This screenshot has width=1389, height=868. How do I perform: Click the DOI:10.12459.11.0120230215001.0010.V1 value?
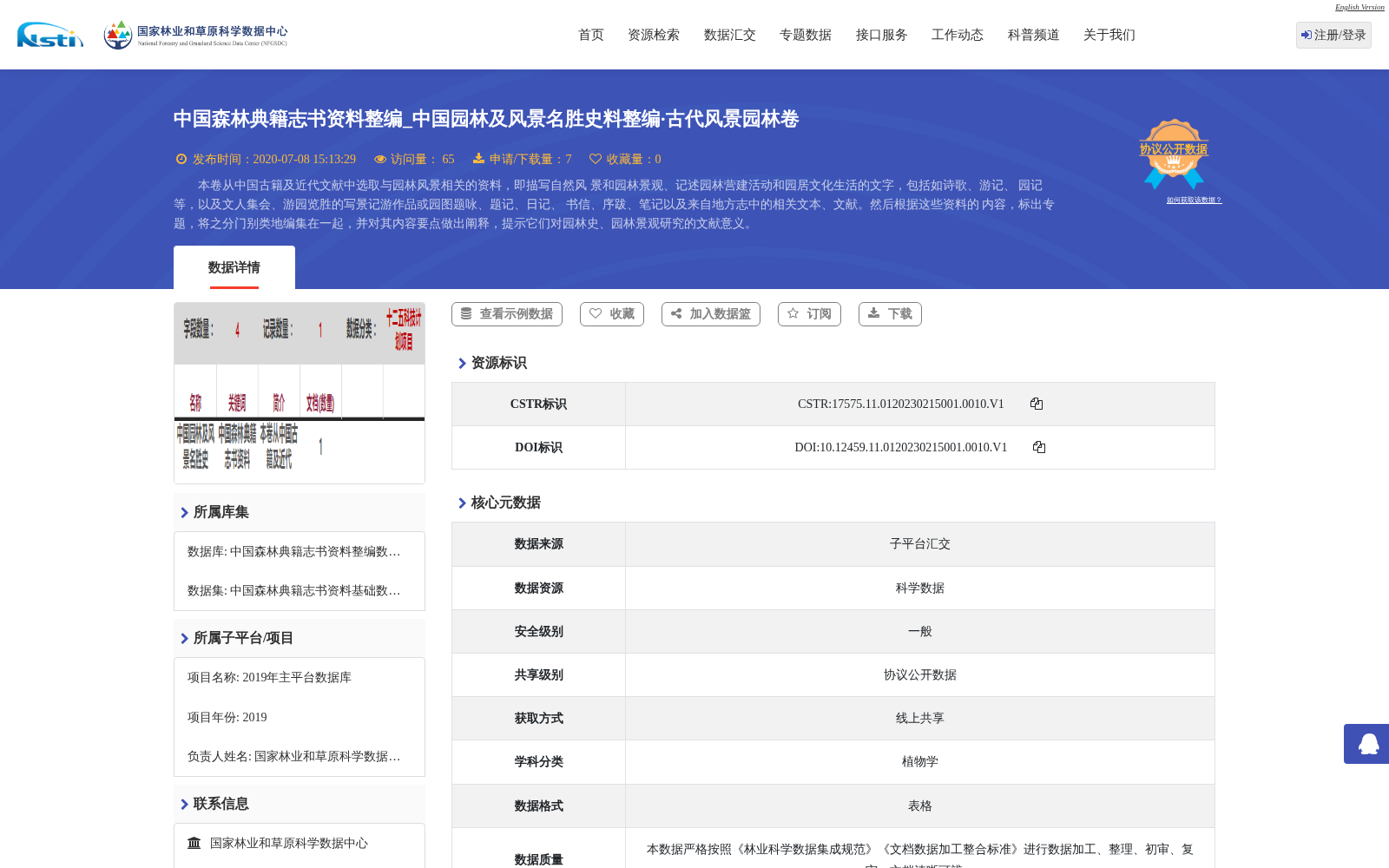901,447
